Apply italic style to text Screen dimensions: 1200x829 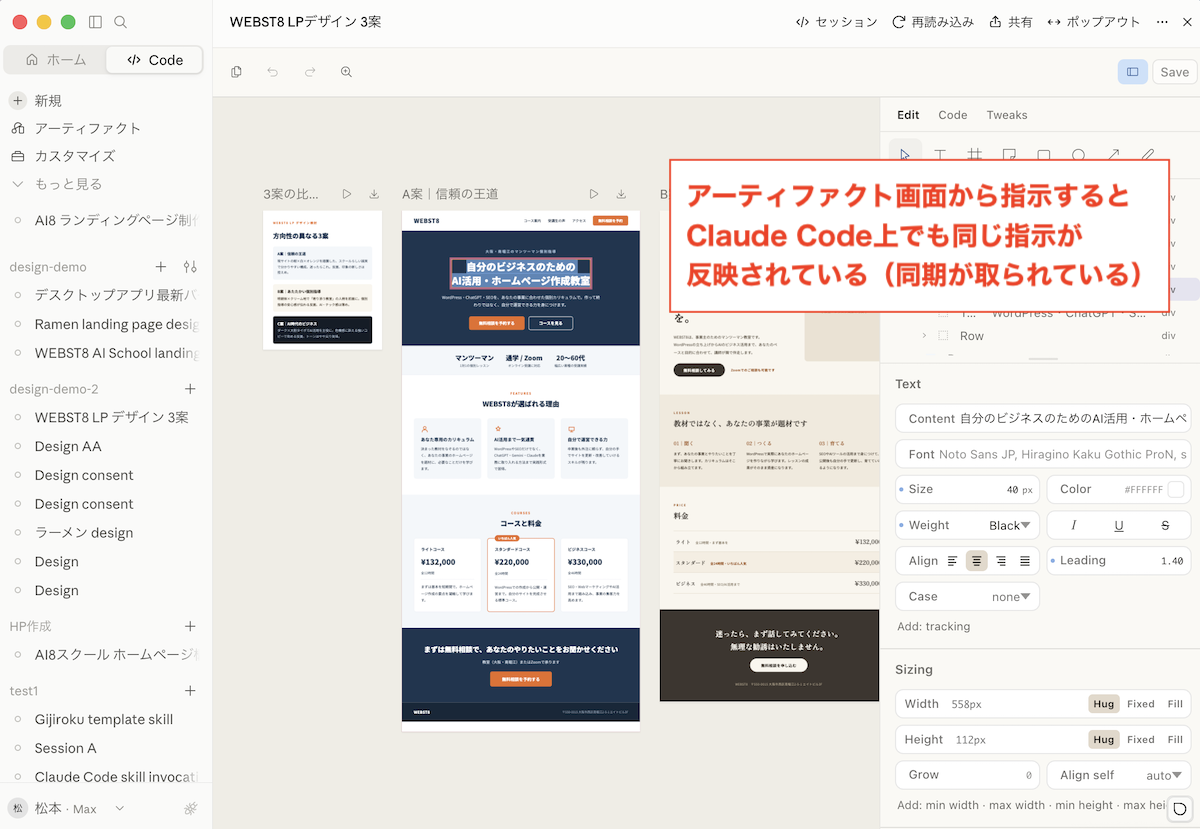[1074, 525]
